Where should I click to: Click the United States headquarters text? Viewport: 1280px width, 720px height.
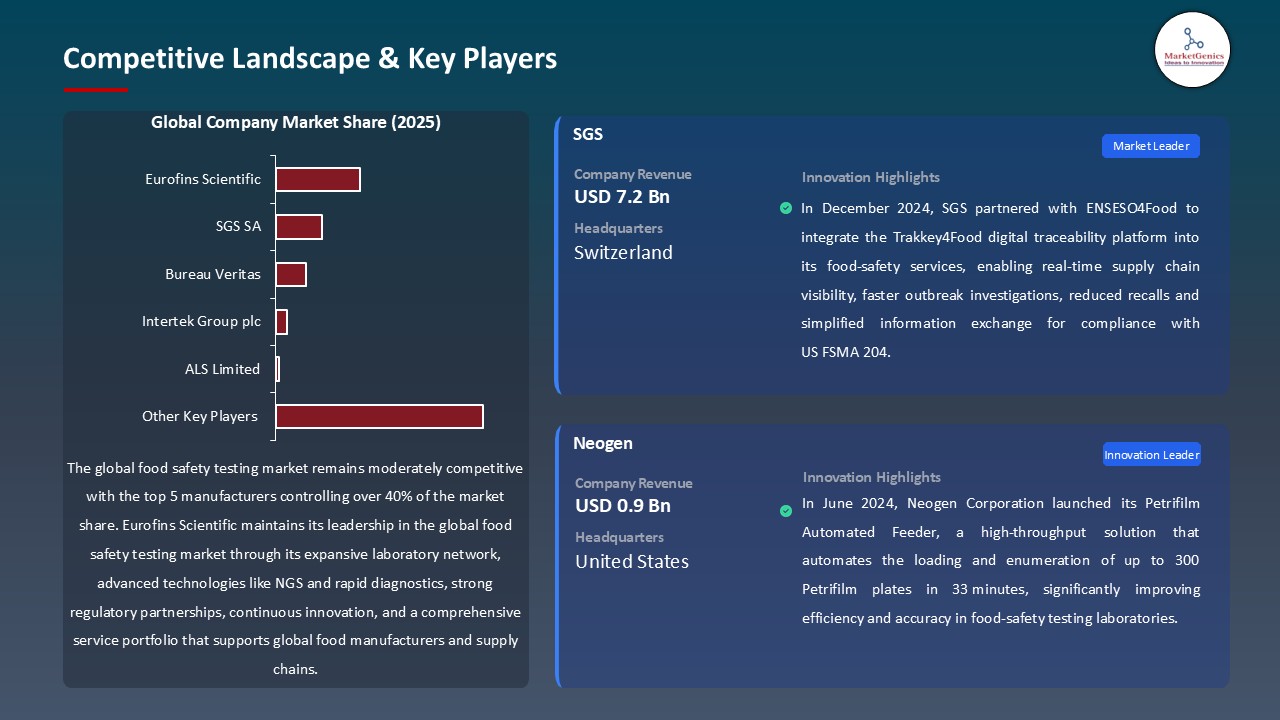(632, 562)
